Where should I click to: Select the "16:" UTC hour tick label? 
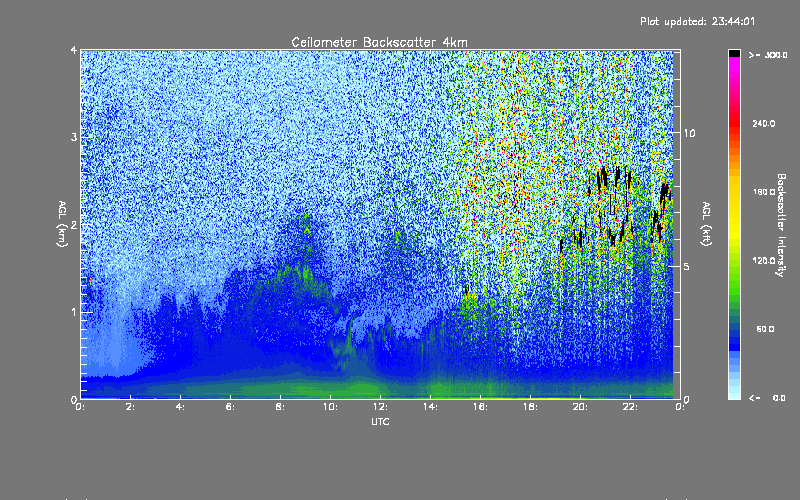[x=480, y=407]
